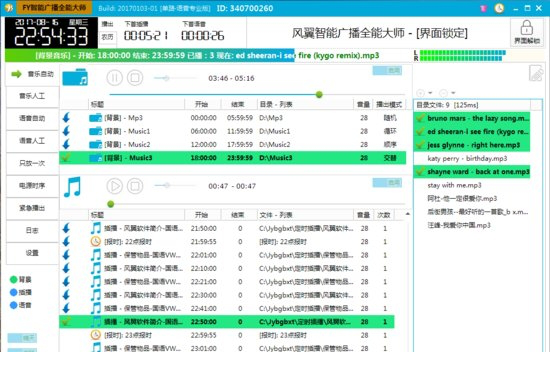
Task: Click the clock icon in the title bar
Action: tap(499, 8)
